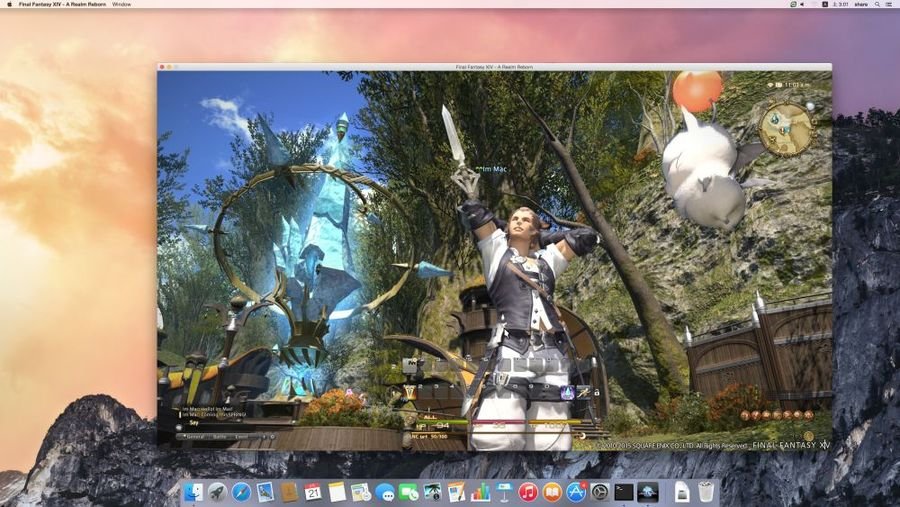900x507 pixels.
Task: Click the share user name in menu bar
Action: pyautogui.click(x=860, y=5)
